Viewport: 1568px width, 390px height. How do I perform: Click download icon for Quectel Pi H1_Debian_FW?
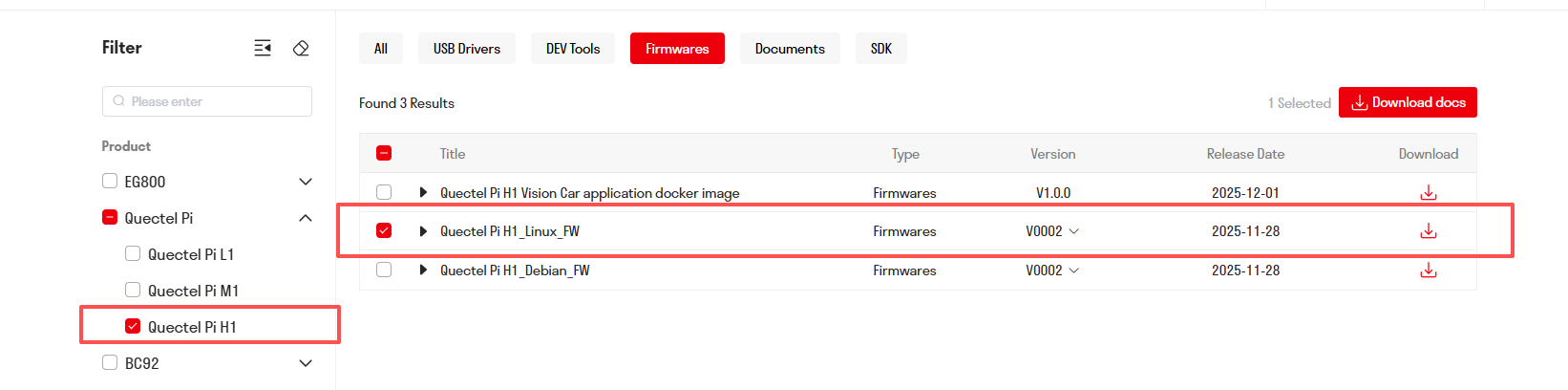pyautogui.click(x=1428, y=271)
